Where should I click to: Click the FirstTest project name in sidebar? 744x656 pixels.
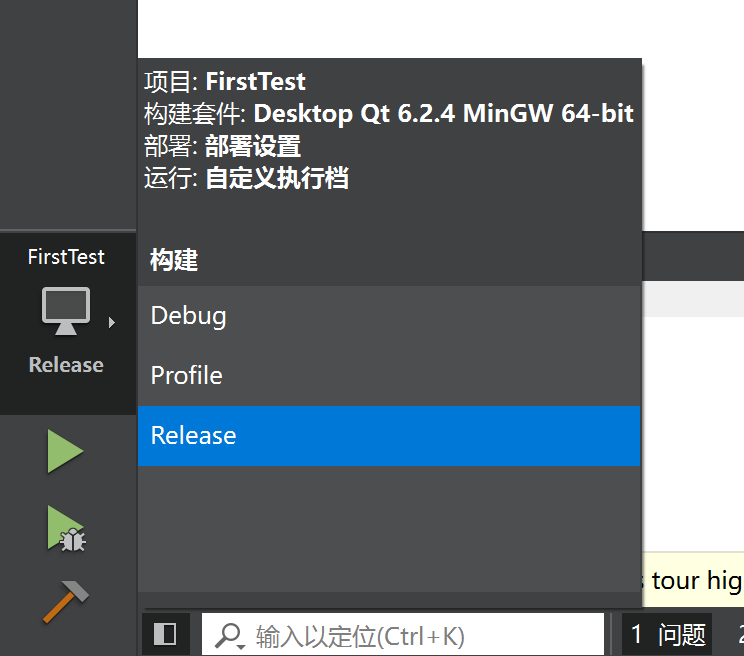click(66, 257)
